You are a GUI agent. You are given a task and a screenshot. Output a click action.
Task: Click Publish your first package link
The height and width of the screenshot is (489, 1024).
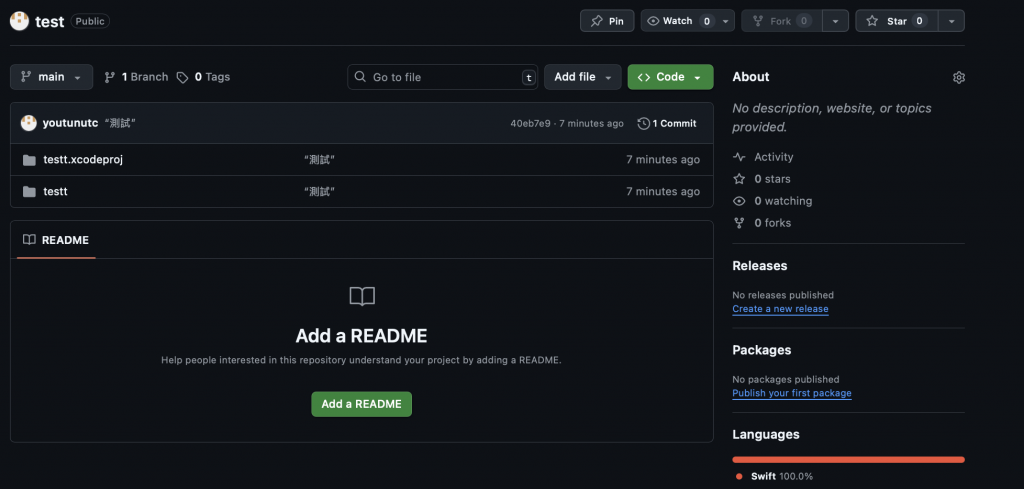pos(792,393)
